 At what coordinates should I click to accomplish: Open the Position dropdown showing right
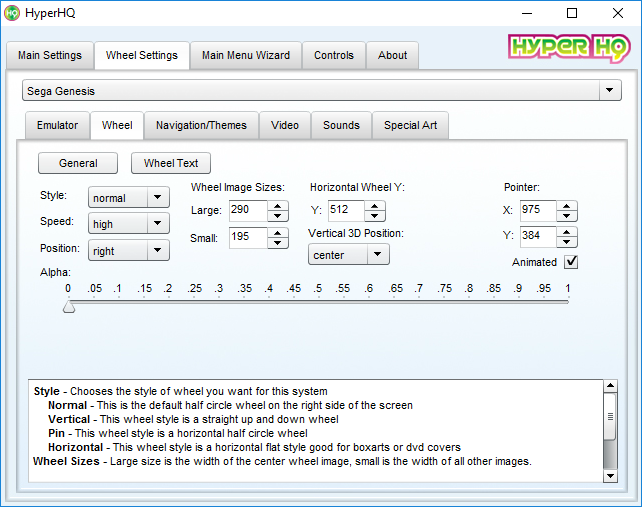(x=129, y=250)
